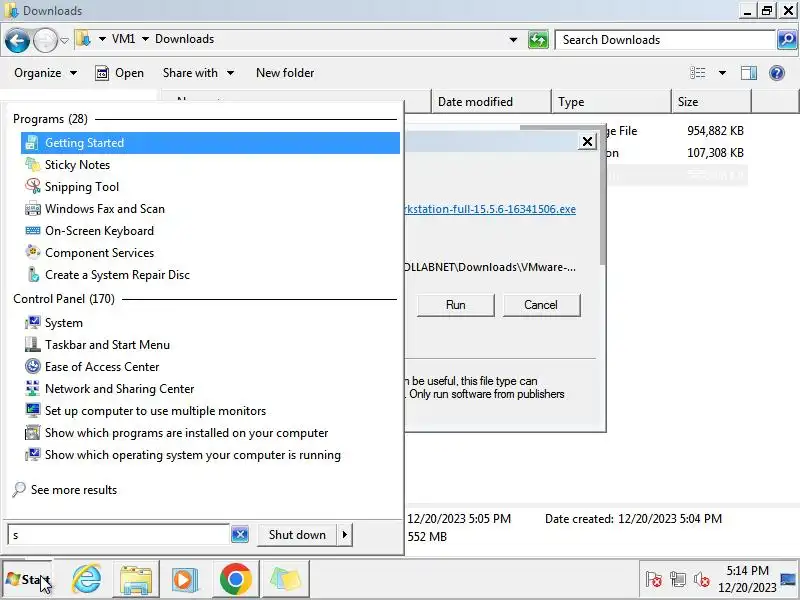Click Open in the explorer toolbar
The height and width of the screenshot is (600, 800).
119,73
